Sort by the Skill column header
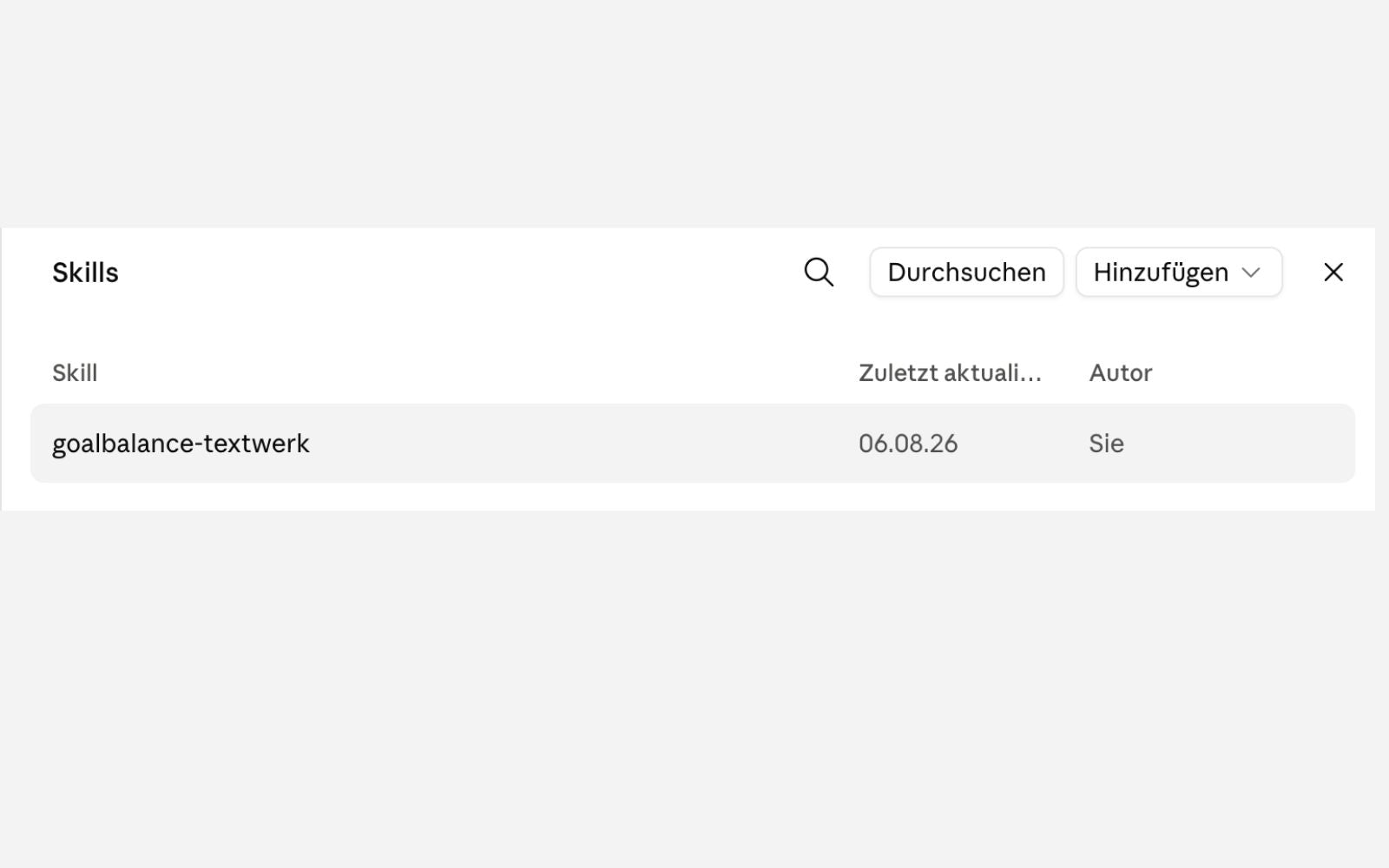The height and width of the screenshot is (868, 1389). [x=75, y=373]
